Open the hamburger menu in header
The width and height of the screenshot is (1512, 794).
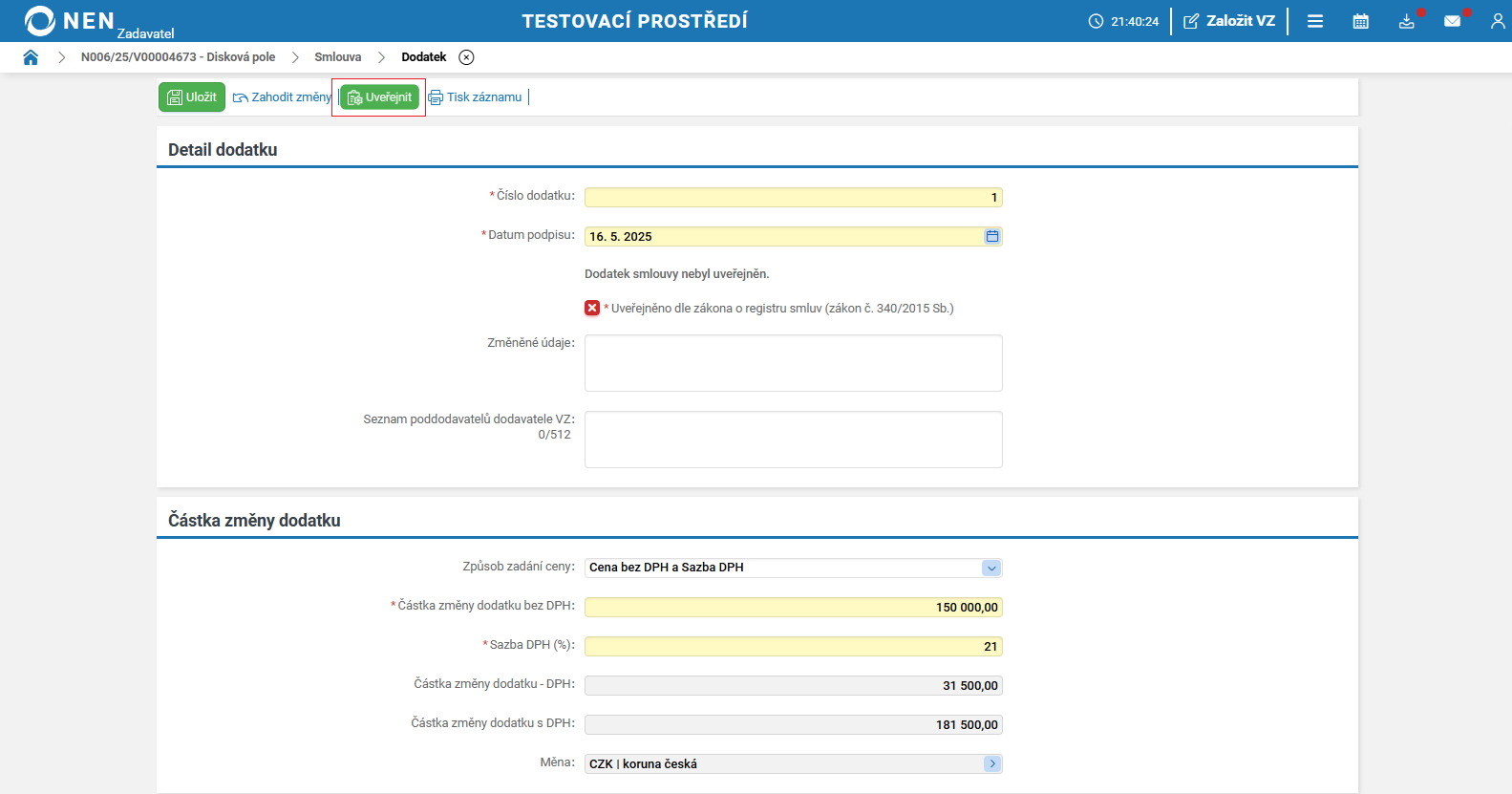pyautogui.click(x=1315, y=21)
